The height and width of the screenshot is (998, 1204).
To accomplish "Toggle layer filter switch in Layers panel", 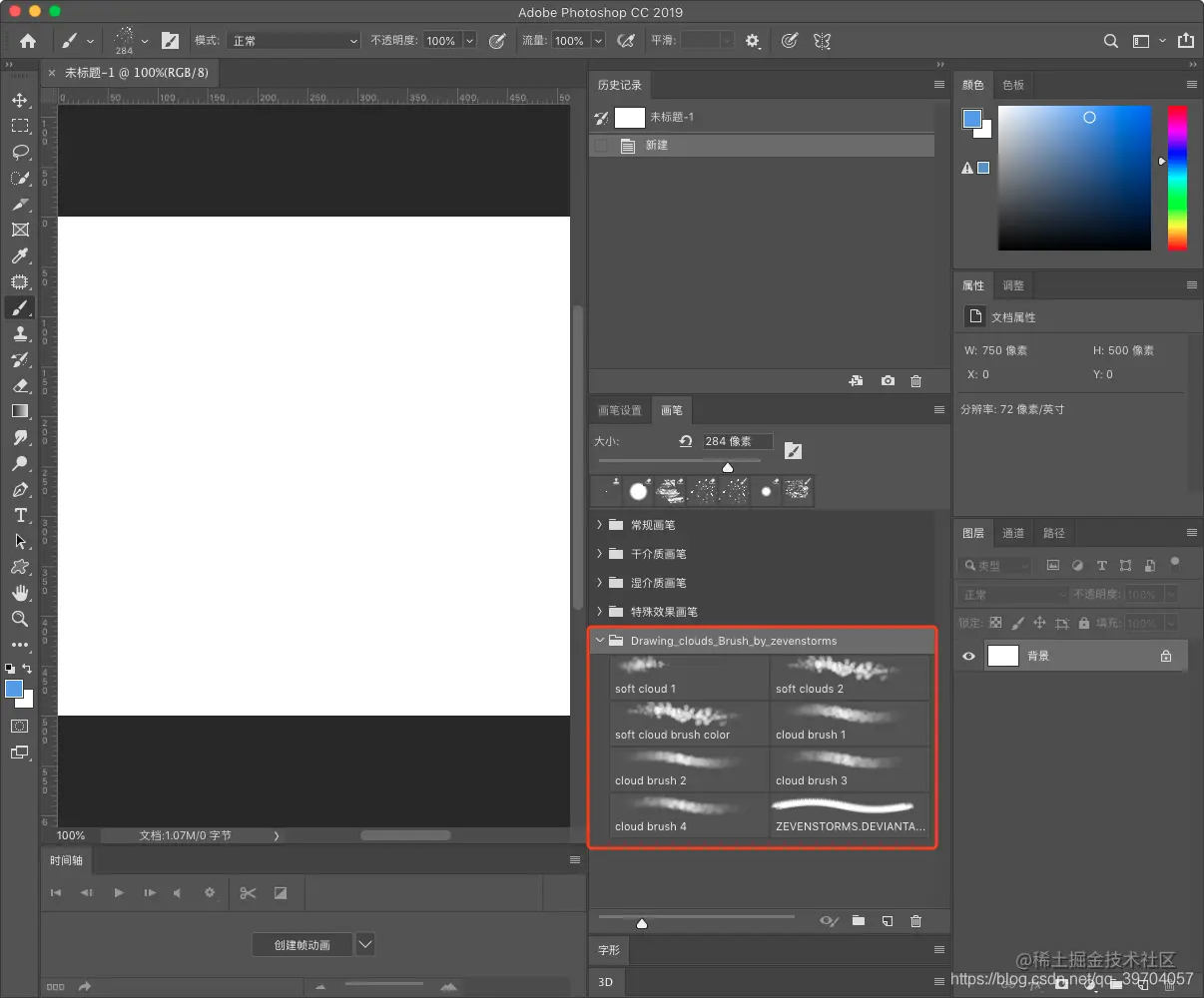I will pyautogui.click(x=1175, y=563).
